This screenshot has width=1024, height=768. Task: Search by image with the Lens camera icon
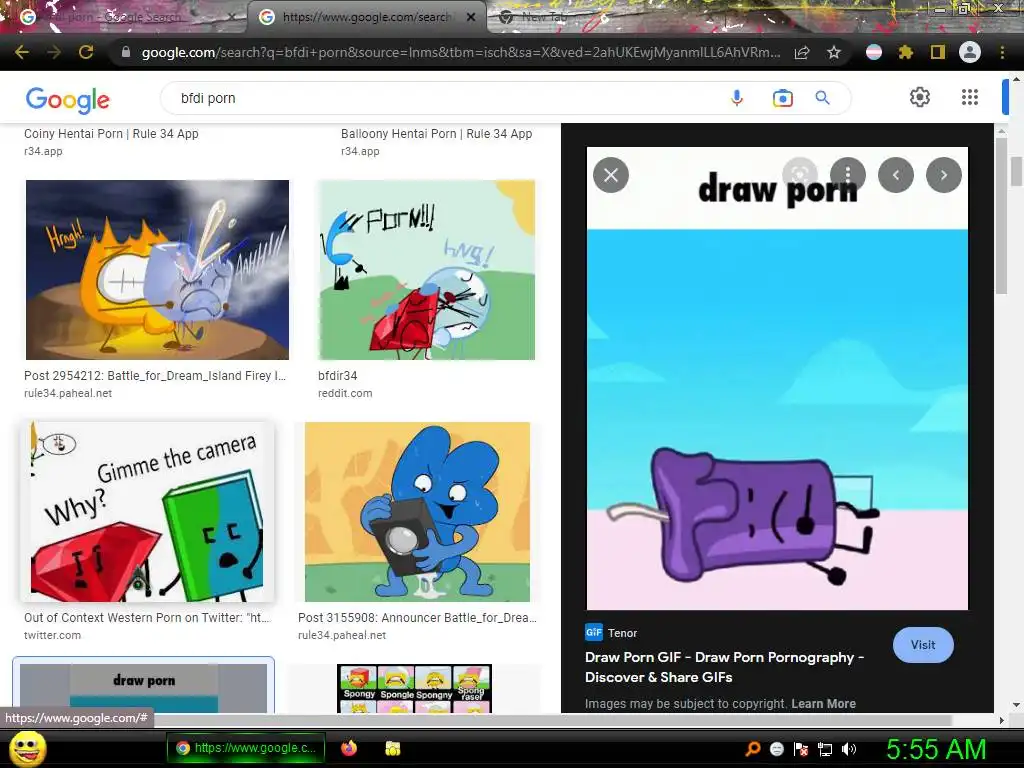coord(782,98)
